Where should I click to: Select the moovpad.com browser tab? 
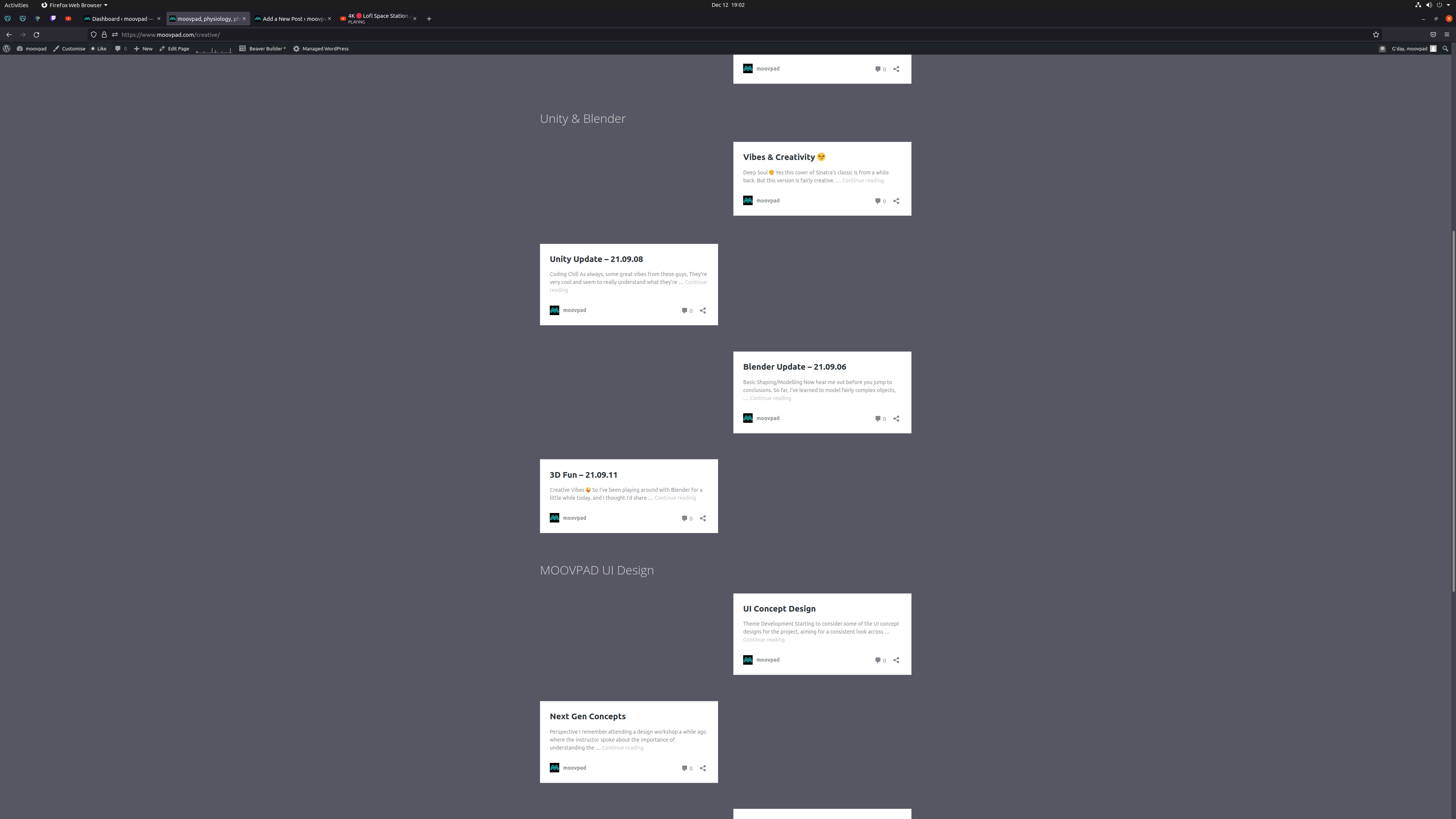point(207,17)
